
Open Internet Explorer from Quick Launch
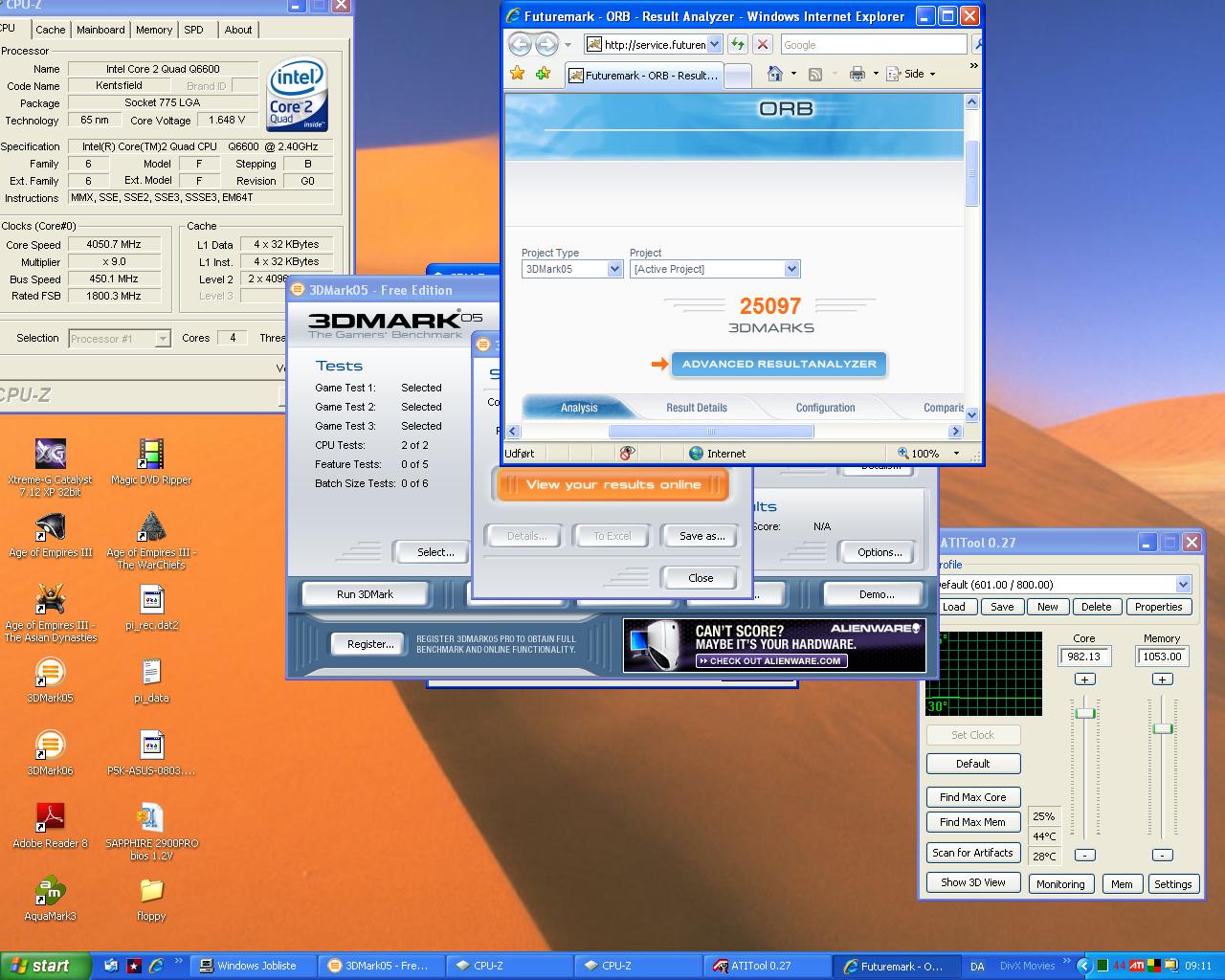click(155, 966)
